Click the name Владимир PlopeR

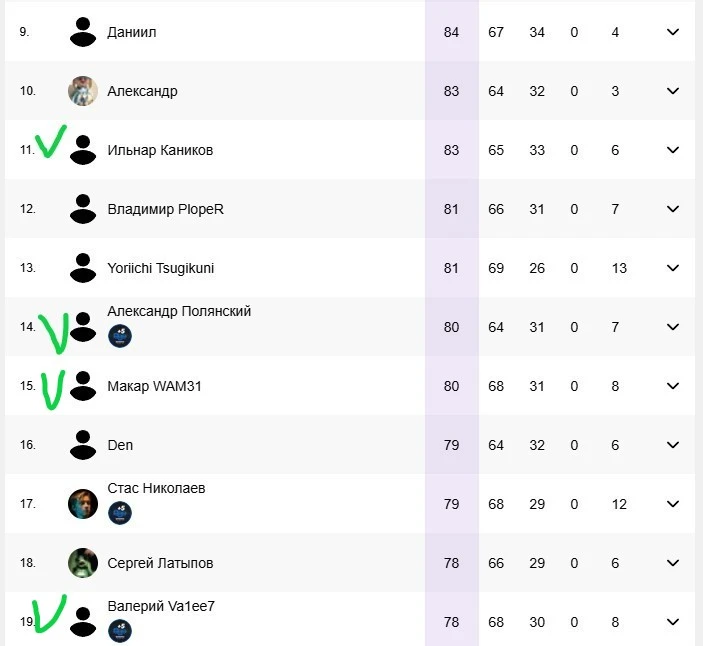tap(165, 209)
